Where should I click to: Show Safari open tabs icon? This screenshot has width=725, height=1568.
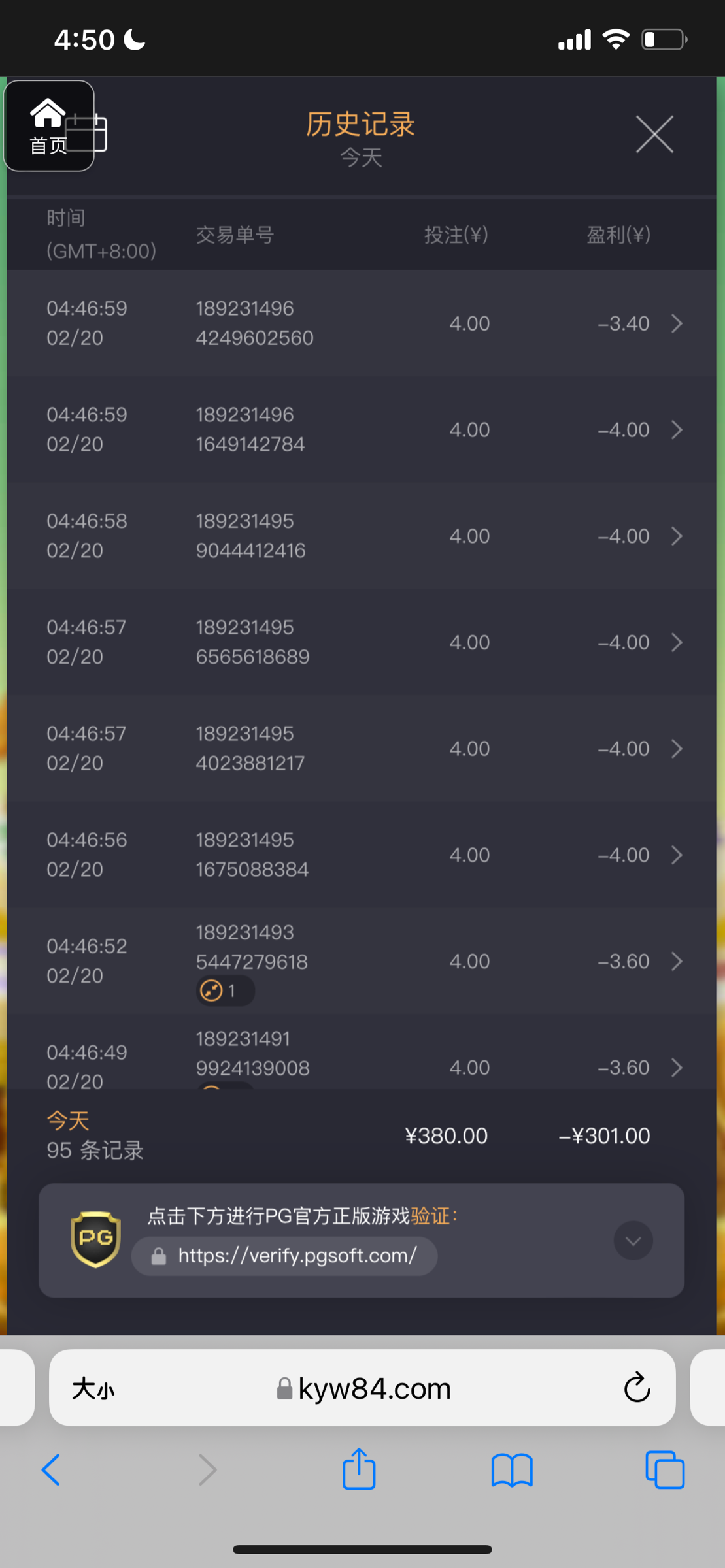tap(664, 1470)
